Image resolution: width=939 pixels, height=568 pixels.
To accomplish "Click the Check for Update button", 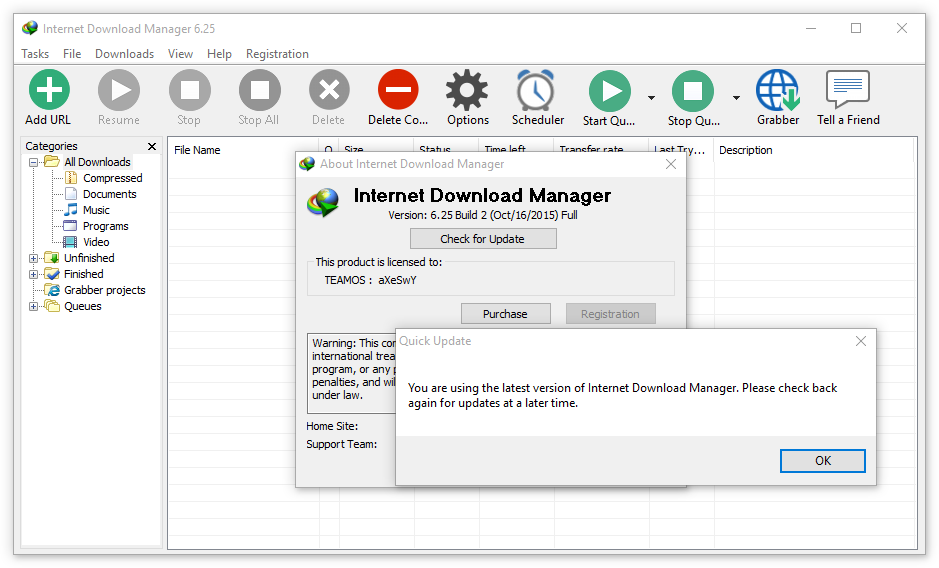I will (x=483, y=238).
